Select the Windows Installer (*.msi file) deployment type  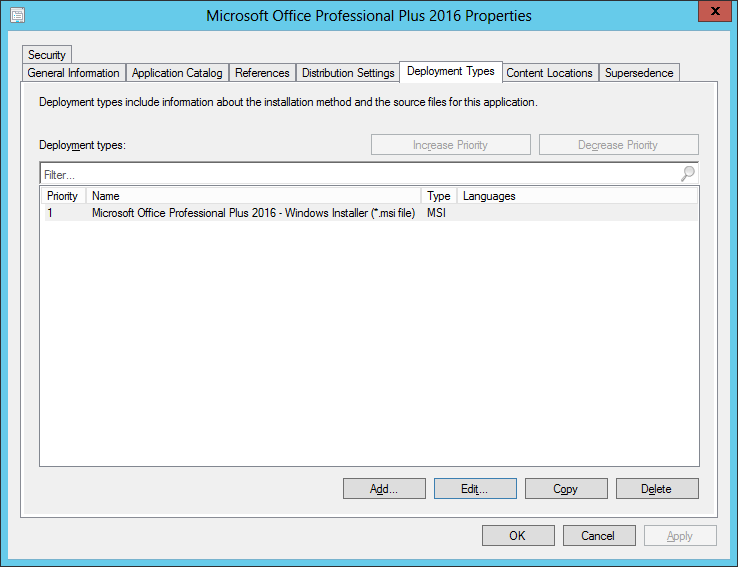[x=370, y=213]
